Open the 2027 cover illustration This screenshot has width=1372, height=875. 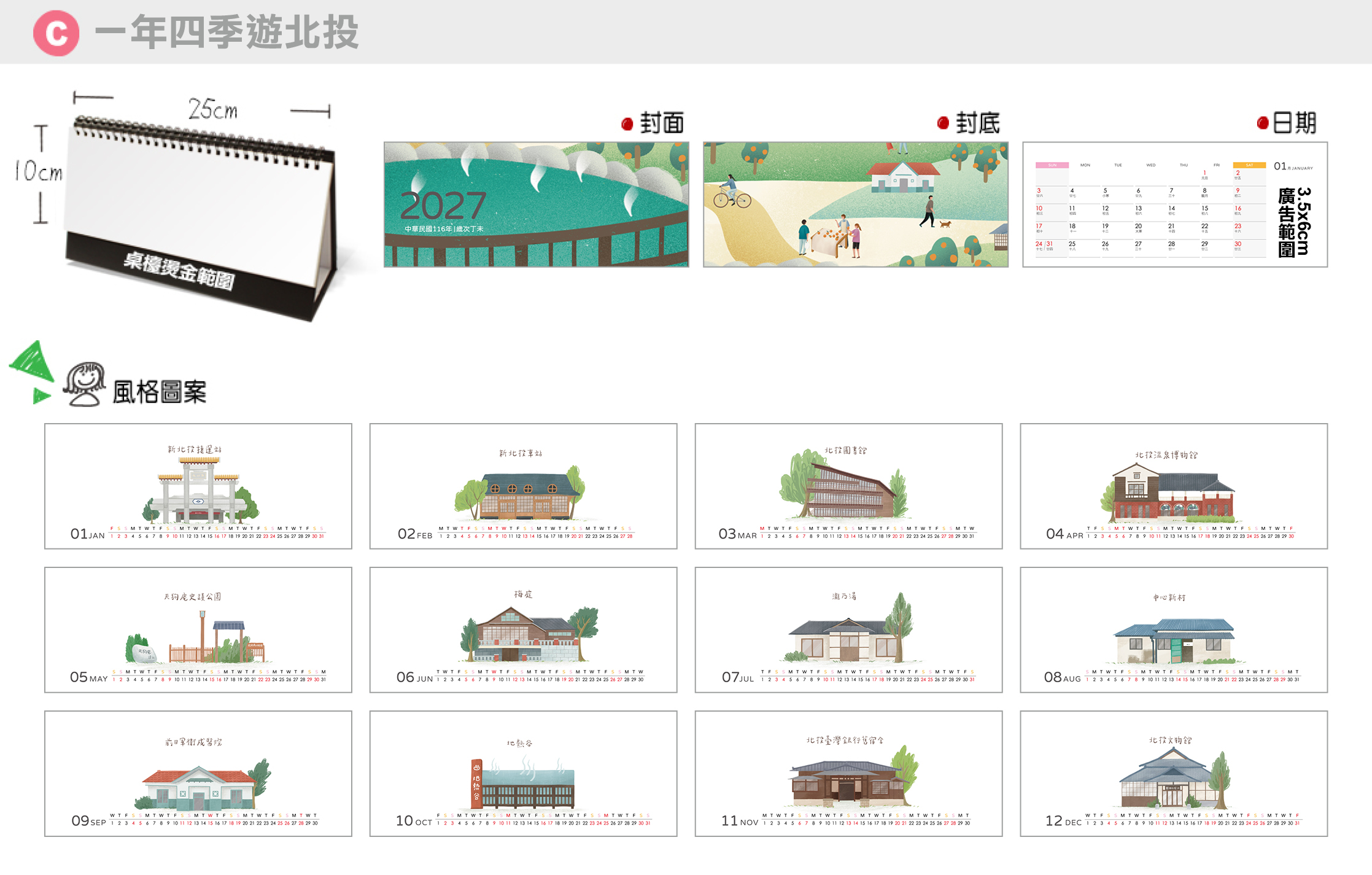(x=536, y=204)
